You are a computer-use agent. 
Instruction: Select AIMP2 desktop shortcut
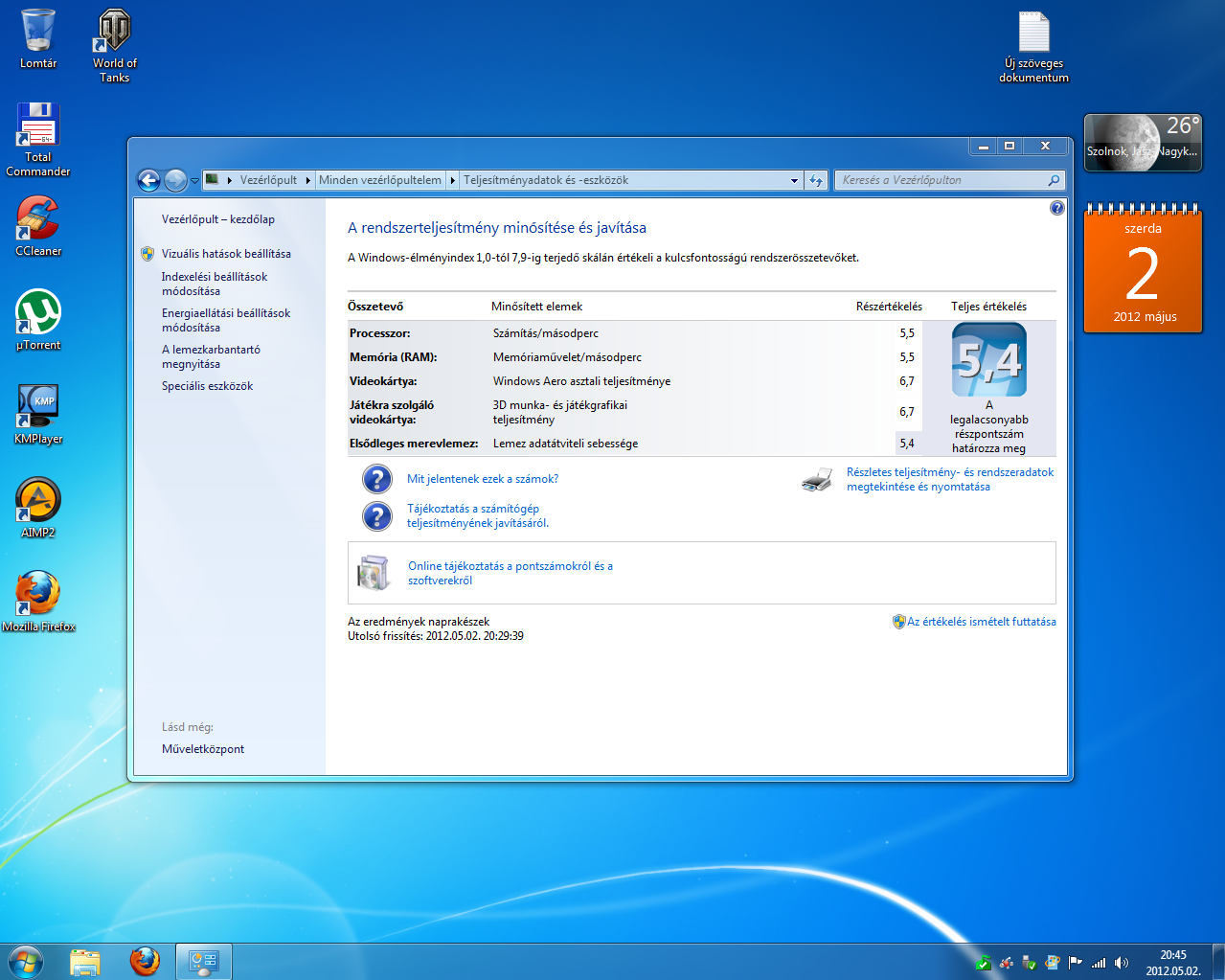(38, 508)
